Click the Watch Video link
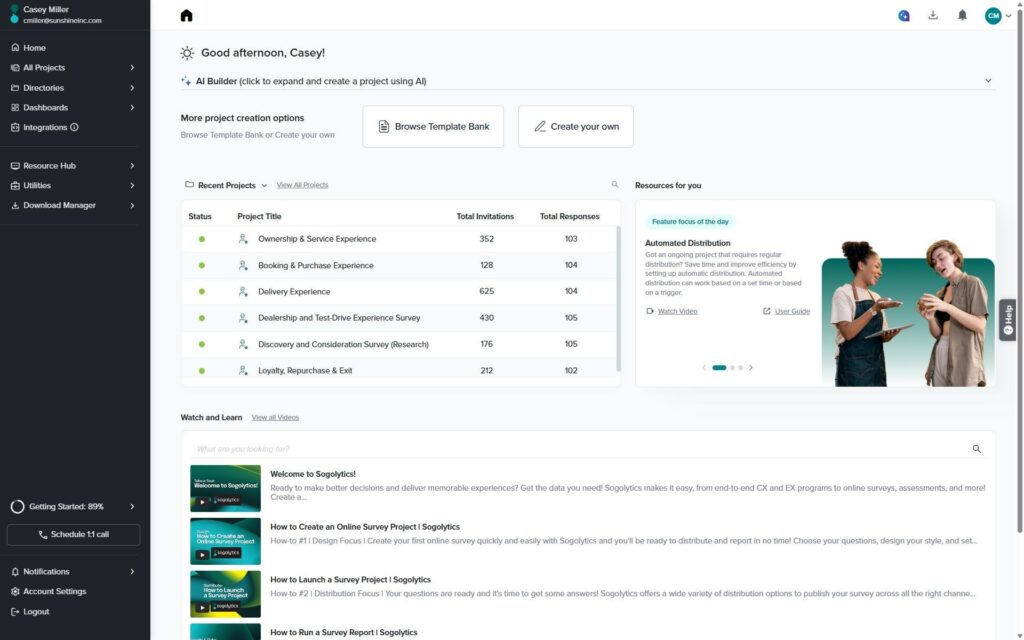 point(677,312)
